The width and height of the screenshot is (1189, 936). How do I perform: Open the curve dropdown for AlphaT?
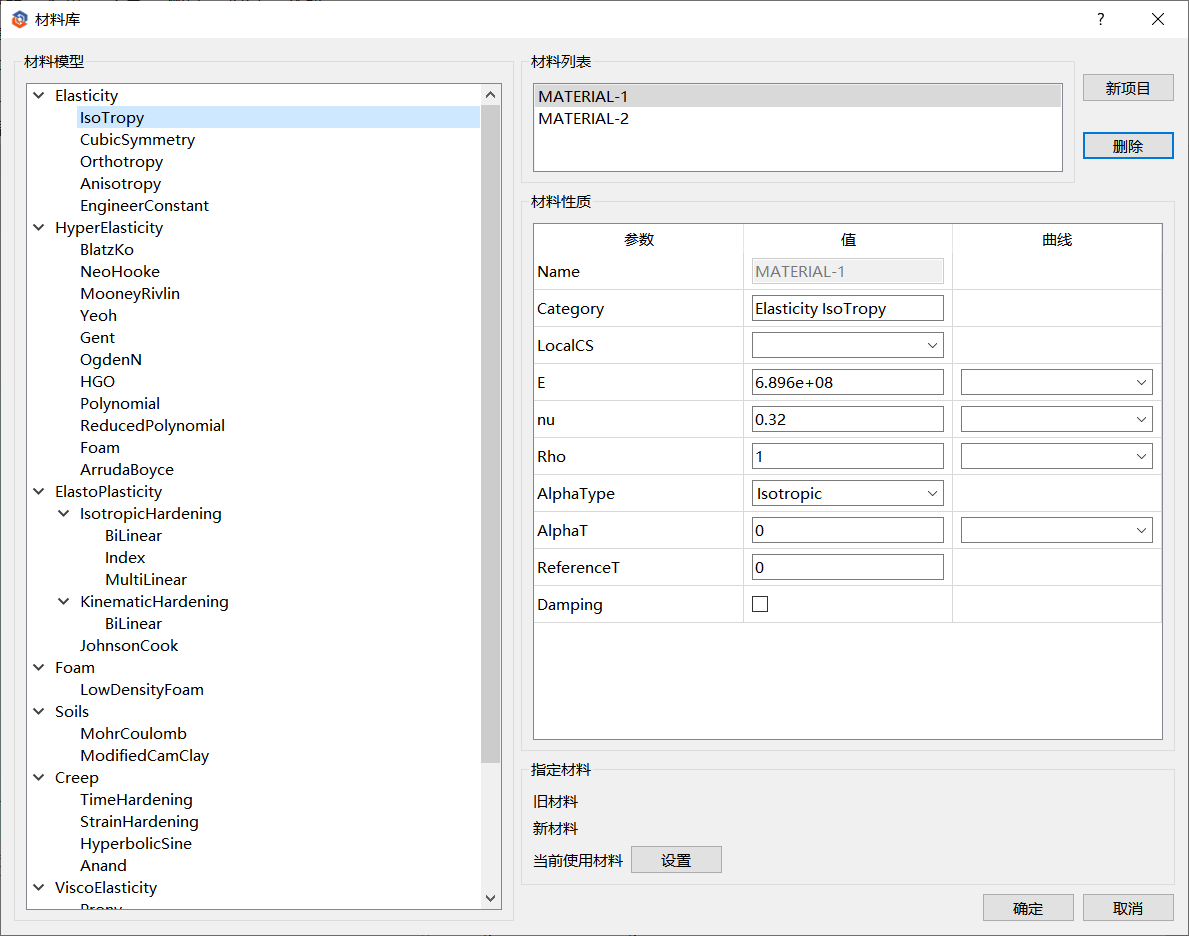pyautogui.click(x=1056, y=530)
